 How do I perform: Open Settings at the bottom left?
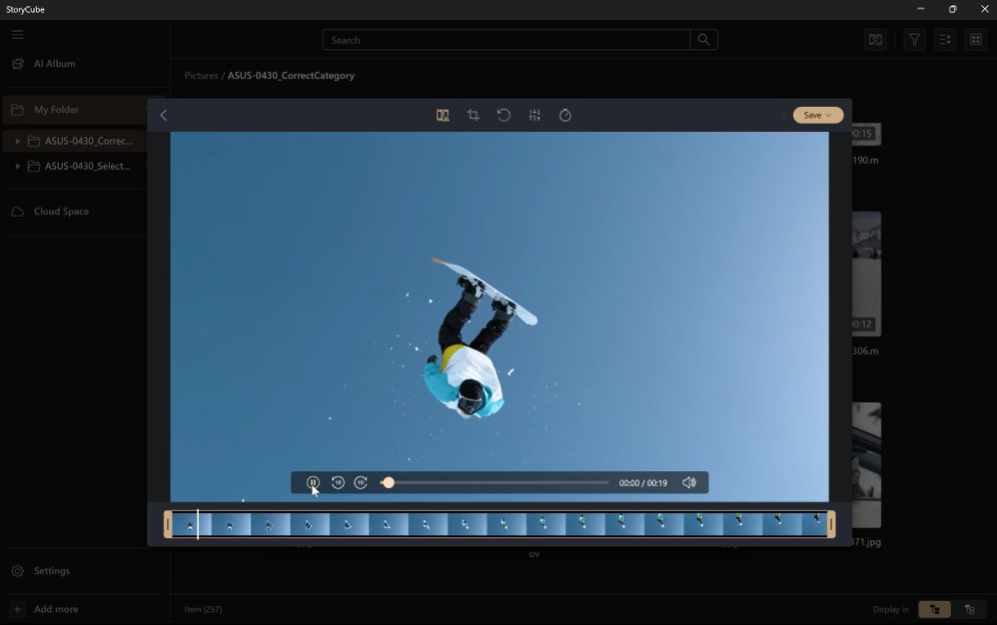point(51,571)
